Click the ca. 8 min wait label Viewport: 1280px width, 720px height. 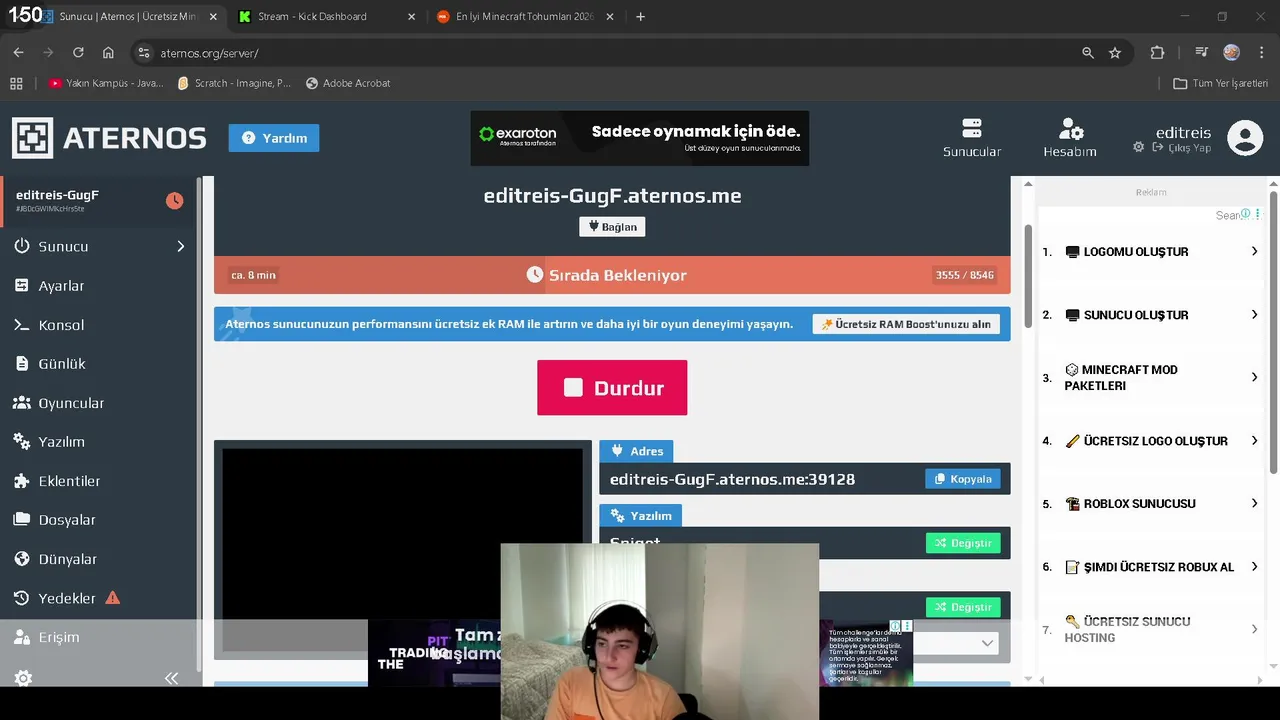point(253,275)
